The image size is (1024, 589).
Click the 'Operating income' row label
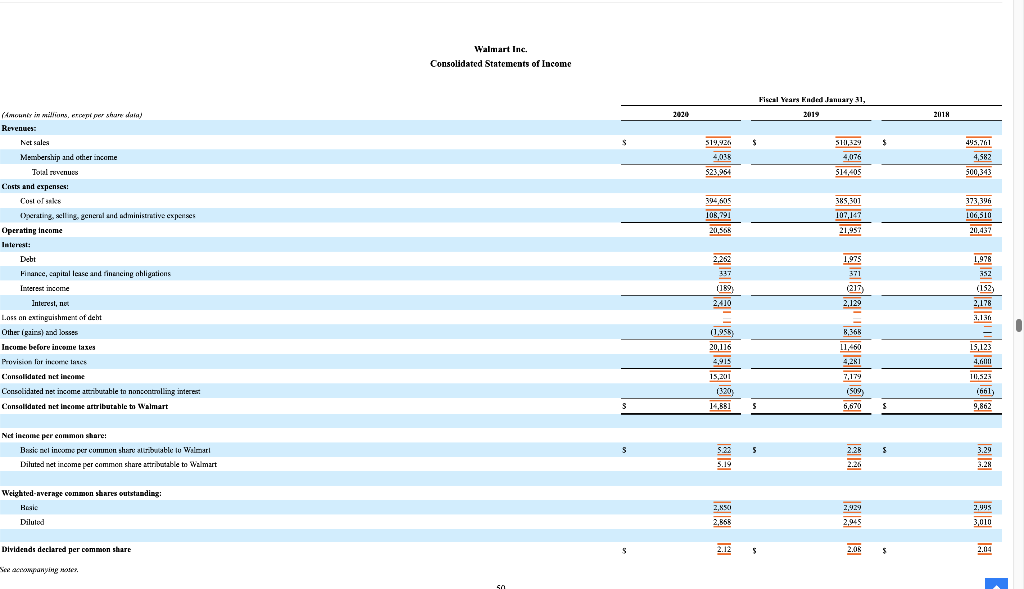click(x=32, y=231)
